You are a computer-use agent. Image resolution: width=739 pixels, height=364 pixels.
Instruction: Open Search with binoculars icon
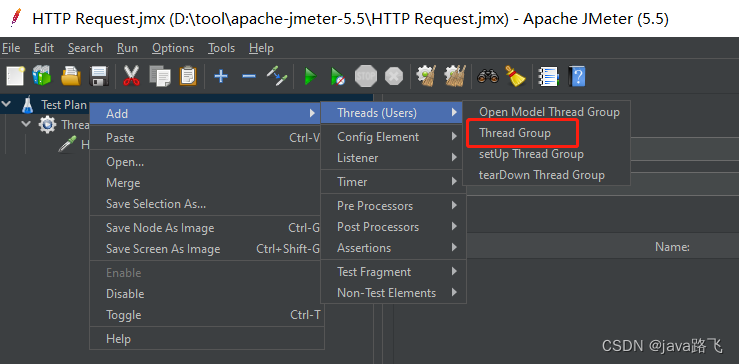[x=487, y=75]
